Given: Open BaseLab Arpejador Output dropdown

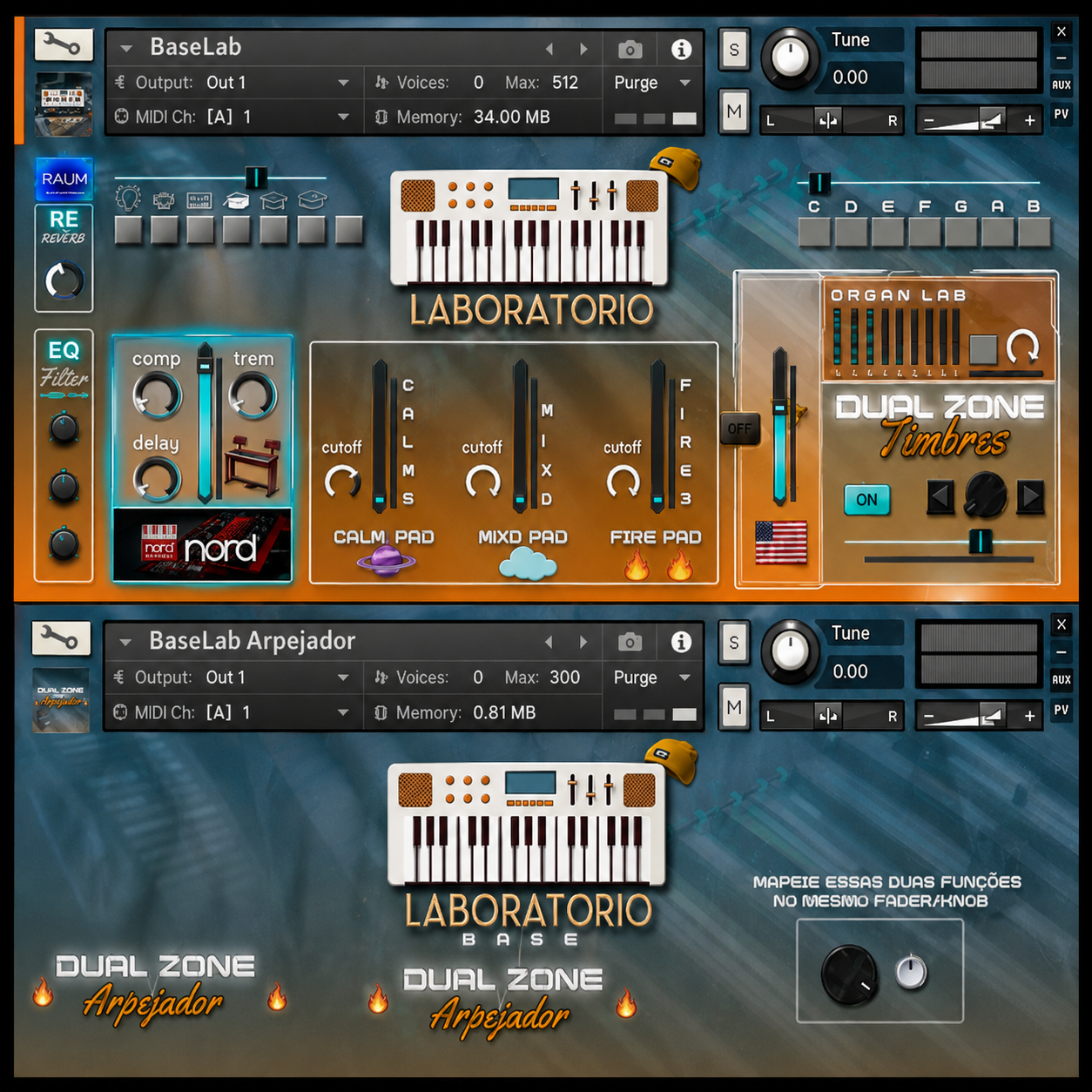Looking at the screenshot, I should (343, 677).
